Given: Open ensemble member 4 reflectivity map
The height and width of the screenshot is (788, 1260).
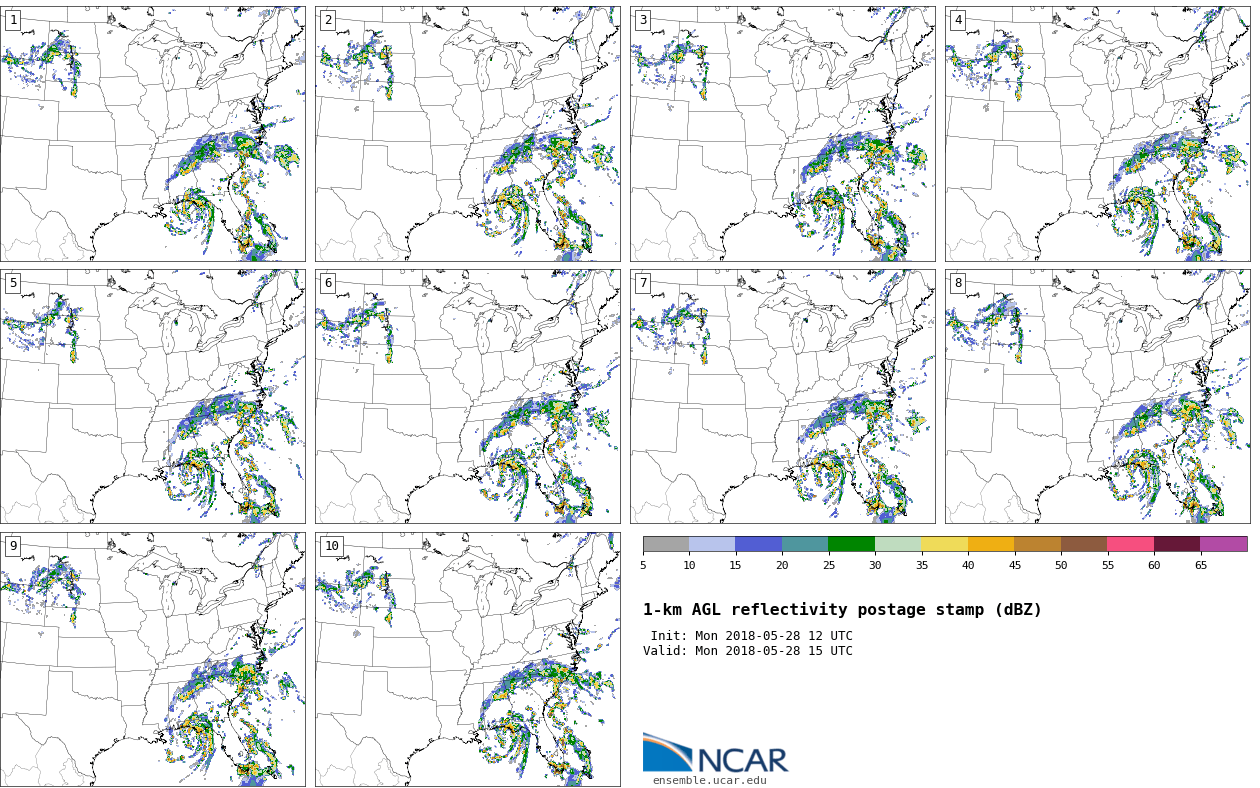Looking at the screenshot, I should coord(1098,134).
